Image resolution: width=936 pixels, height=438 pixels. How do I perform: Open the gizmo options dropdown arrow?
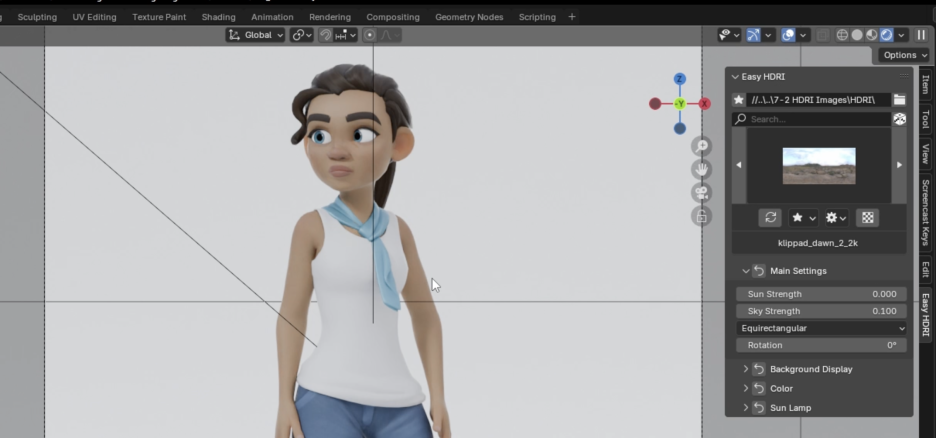768,35
